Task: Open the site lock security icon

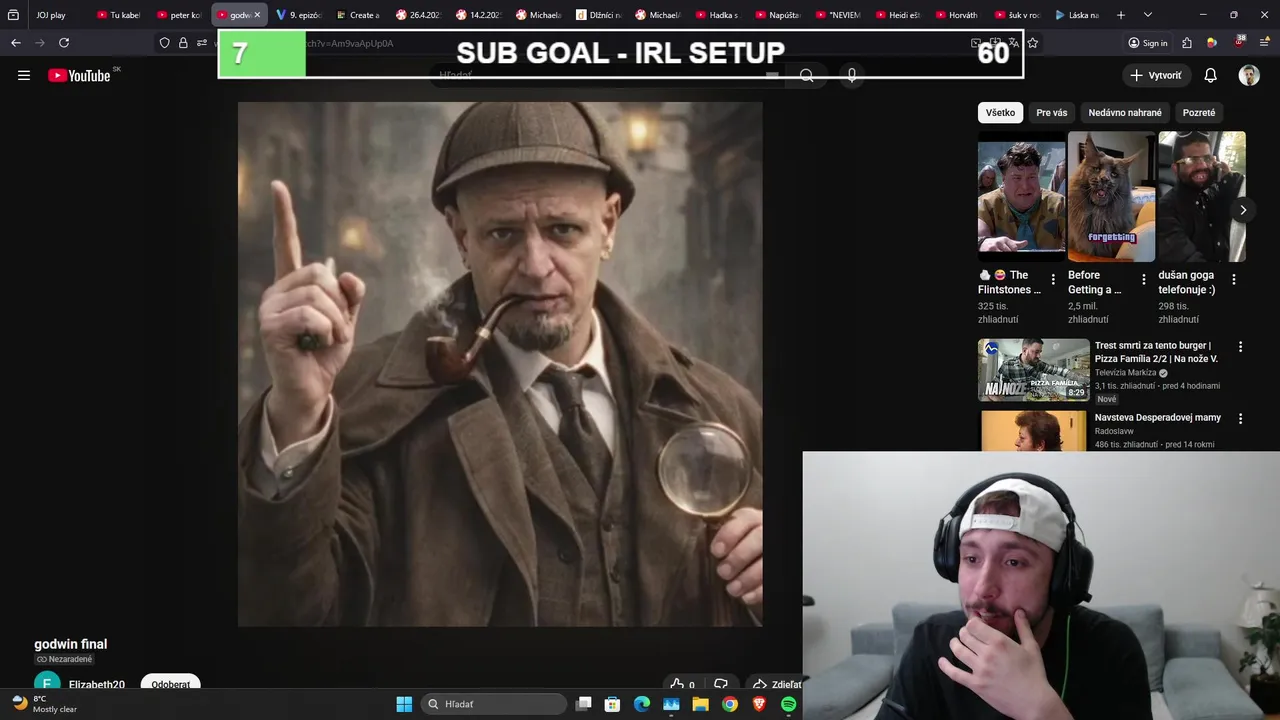Action: 183,43
